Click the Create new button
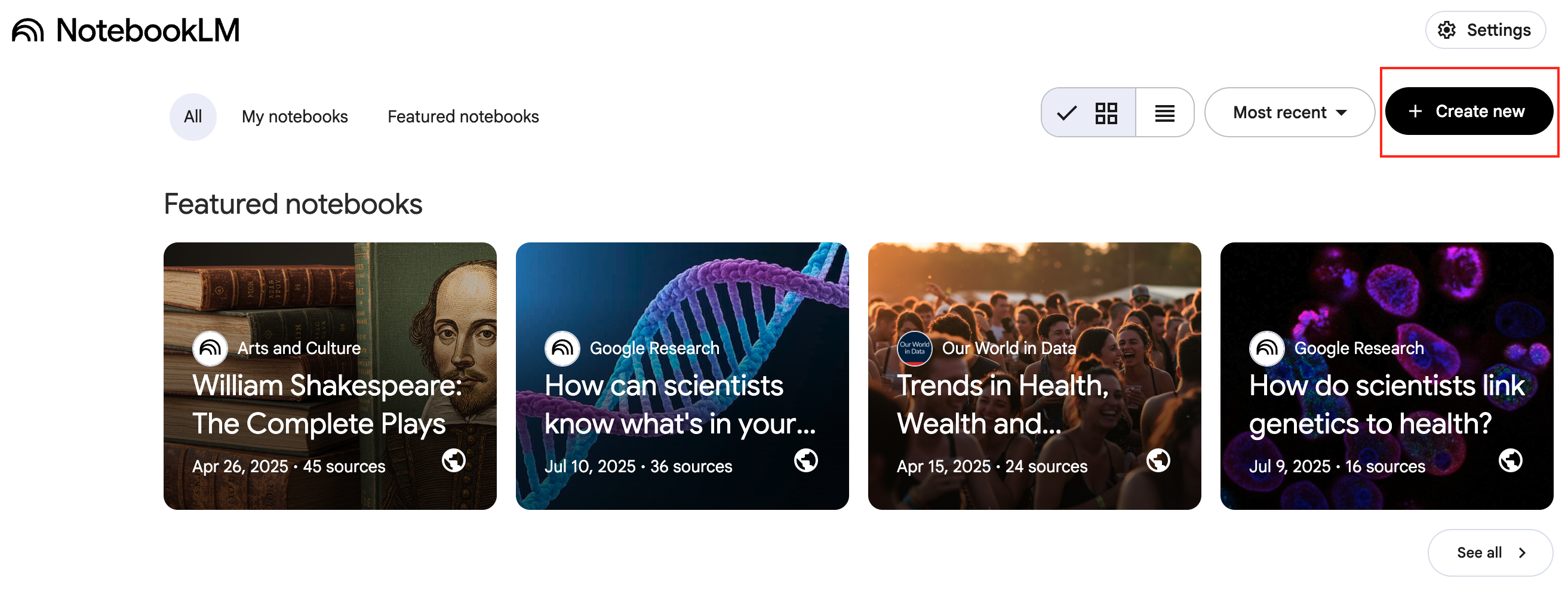 click(x=1468, y=112)
